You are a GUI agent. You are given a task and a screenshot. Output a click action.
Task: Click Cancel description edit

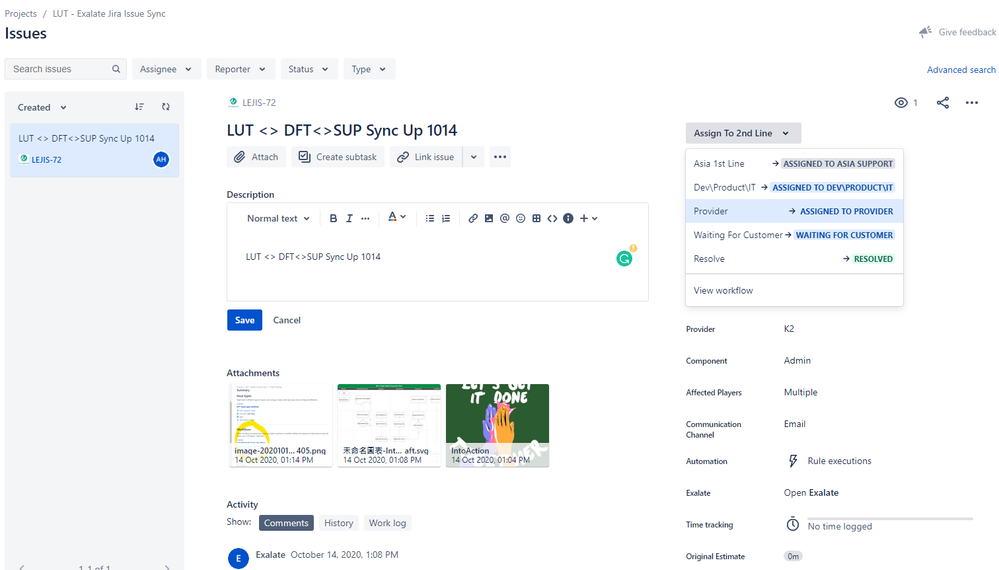click(x=287, y=320)
